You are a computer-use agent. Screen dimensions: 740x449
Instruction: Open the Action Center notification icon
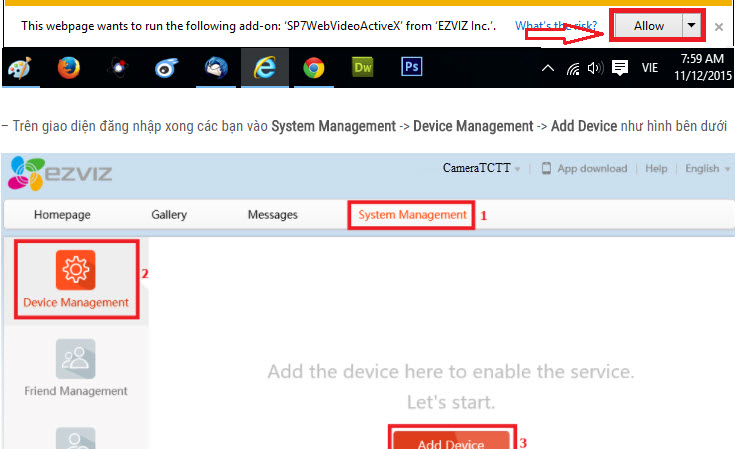click(620, 68)
